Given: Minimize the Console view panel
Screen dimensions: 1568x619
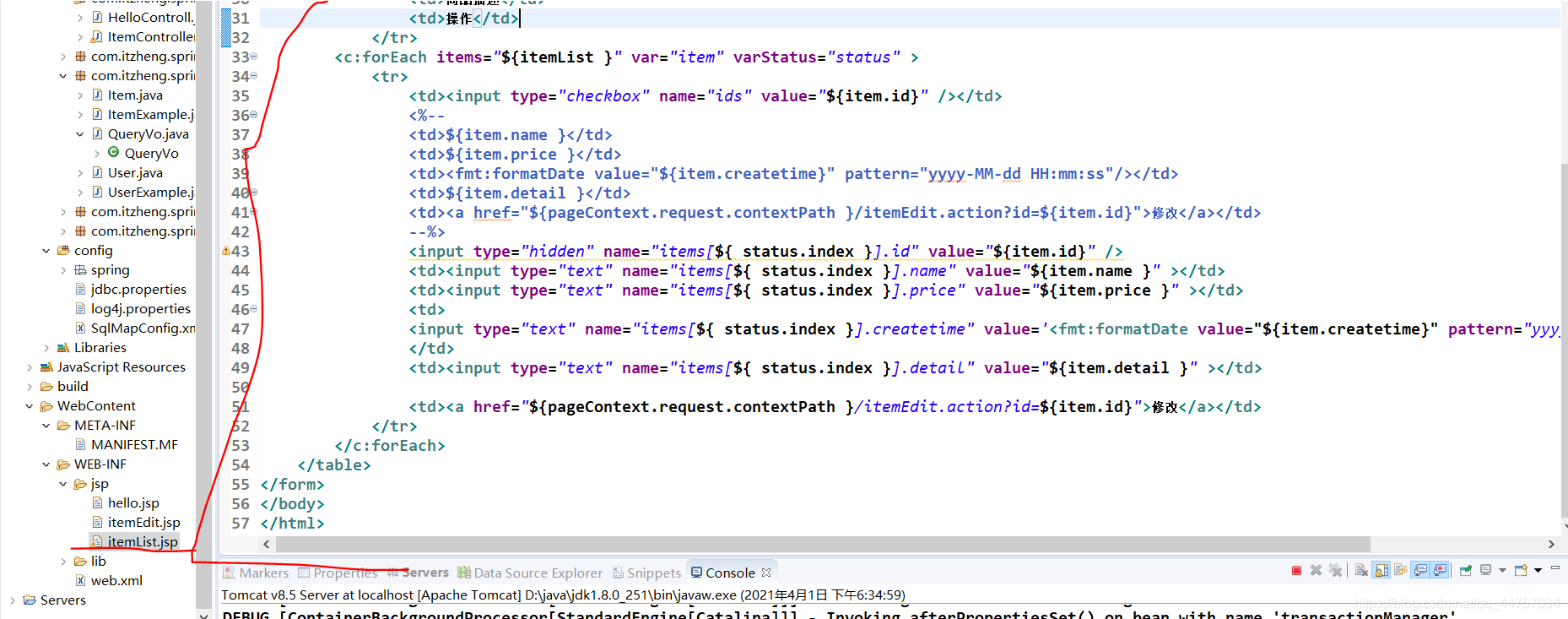Looking at the screenshot, I should [x=1555, y=567].
